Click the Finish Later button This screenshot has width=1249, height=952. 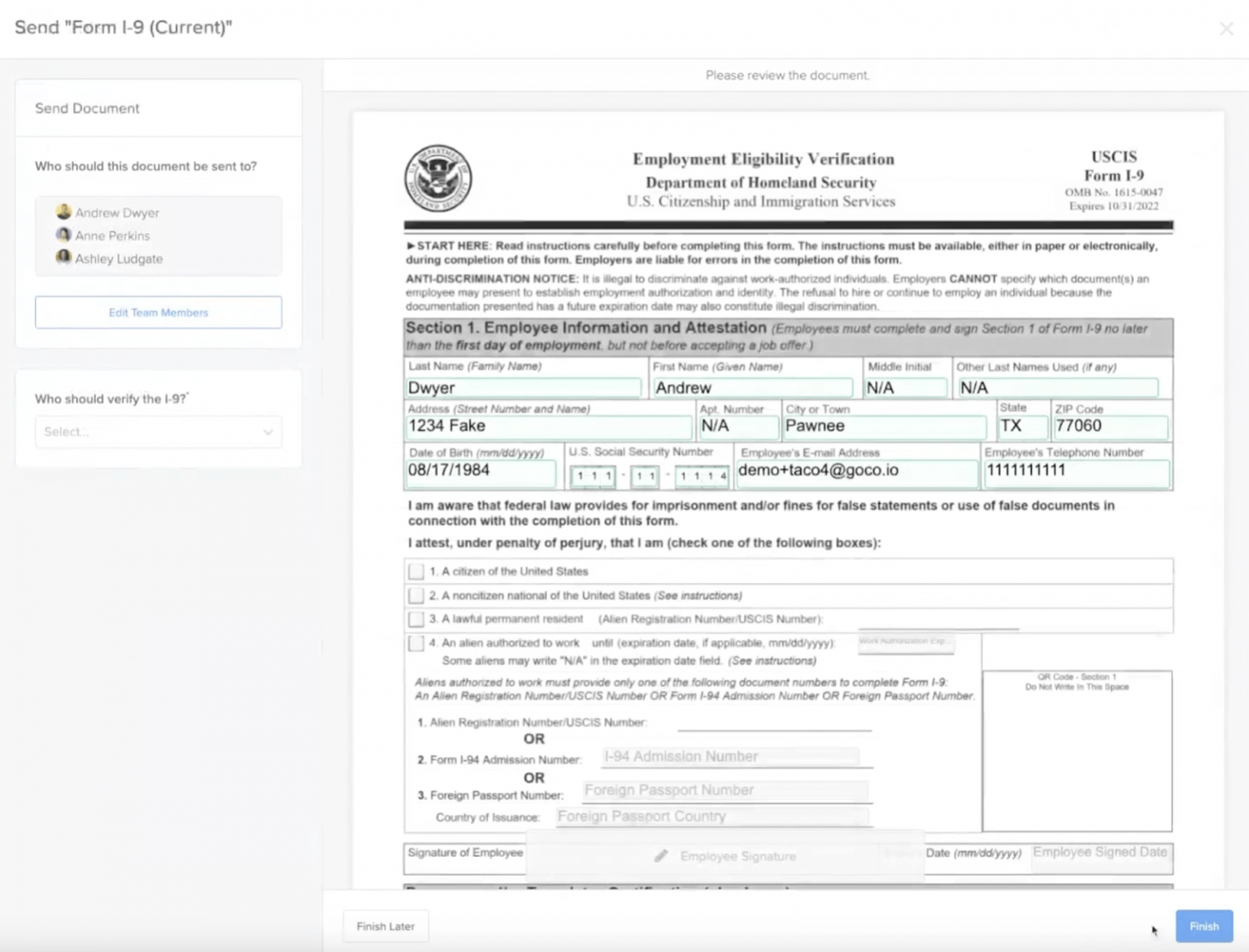click(x=385, y=926)
